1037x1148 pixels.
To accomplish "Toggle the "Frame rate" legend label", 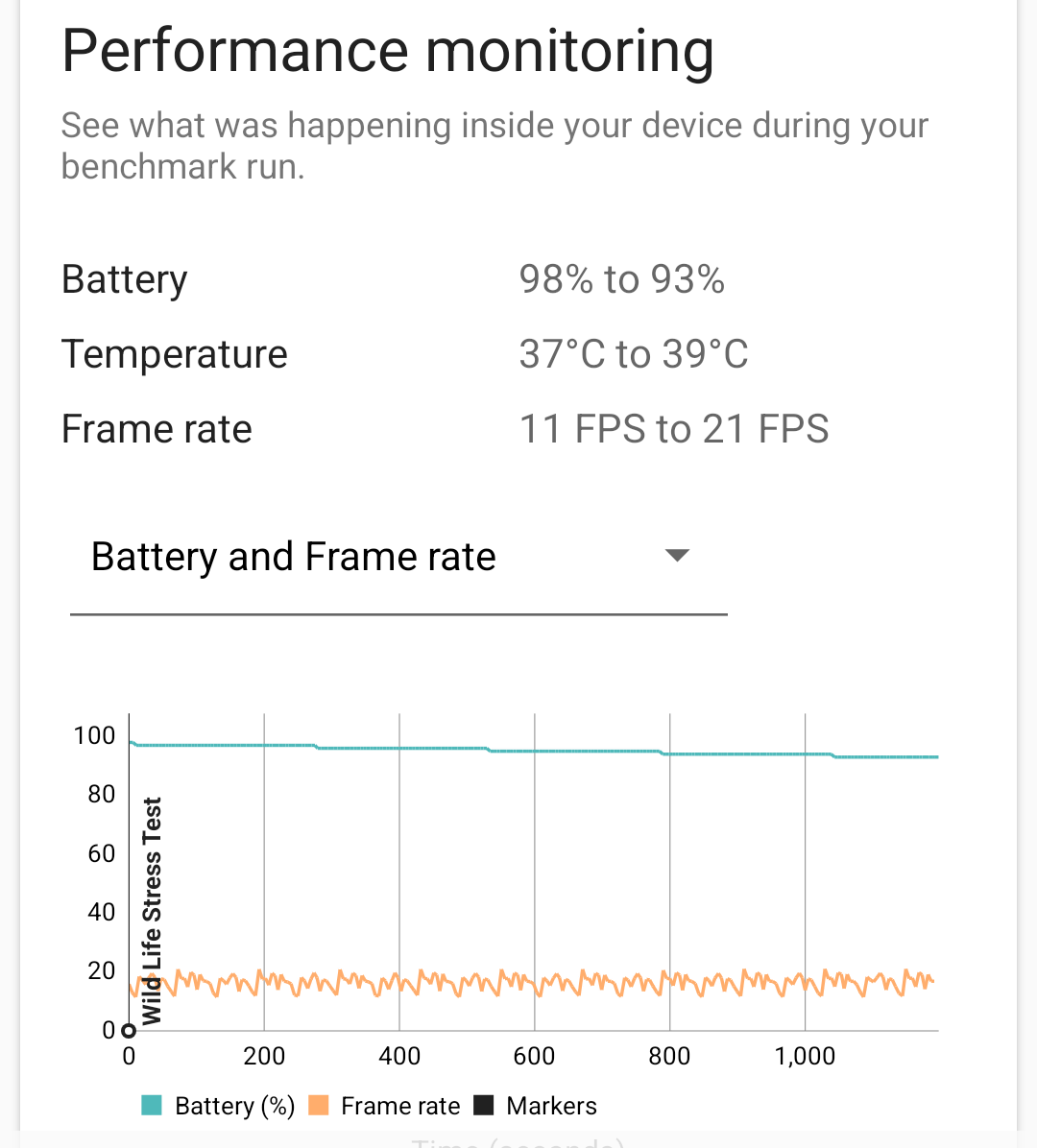I will tap(400, 1106).
